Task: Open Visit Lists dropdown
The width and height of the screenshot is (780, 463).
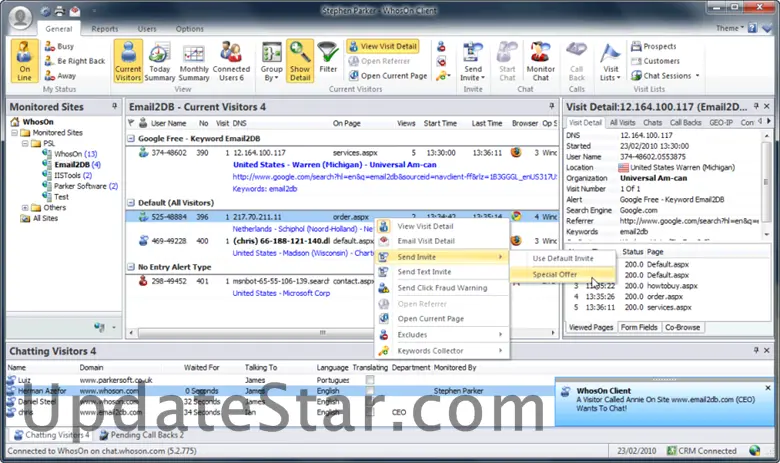Action: pyautogui.click(x=610, y=61)
